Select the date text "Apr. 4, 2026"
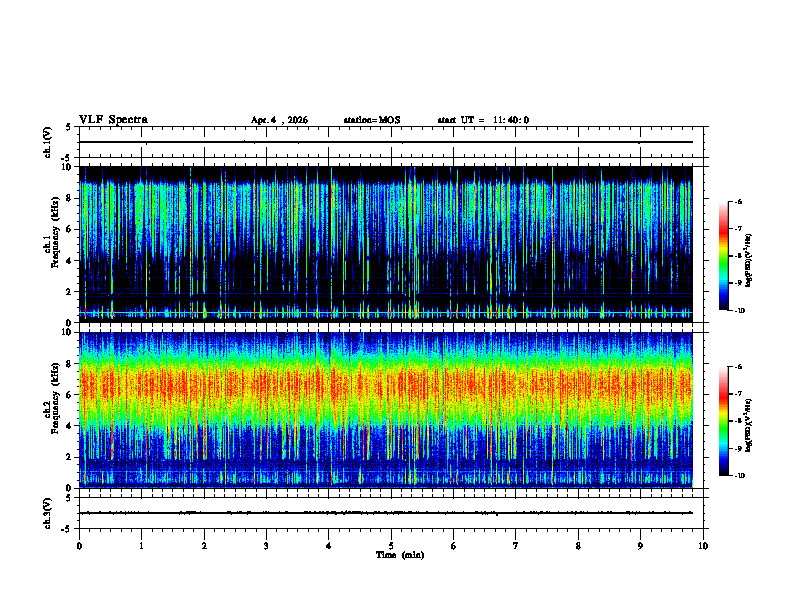This screenshot has width=792, height=612. 279,120
